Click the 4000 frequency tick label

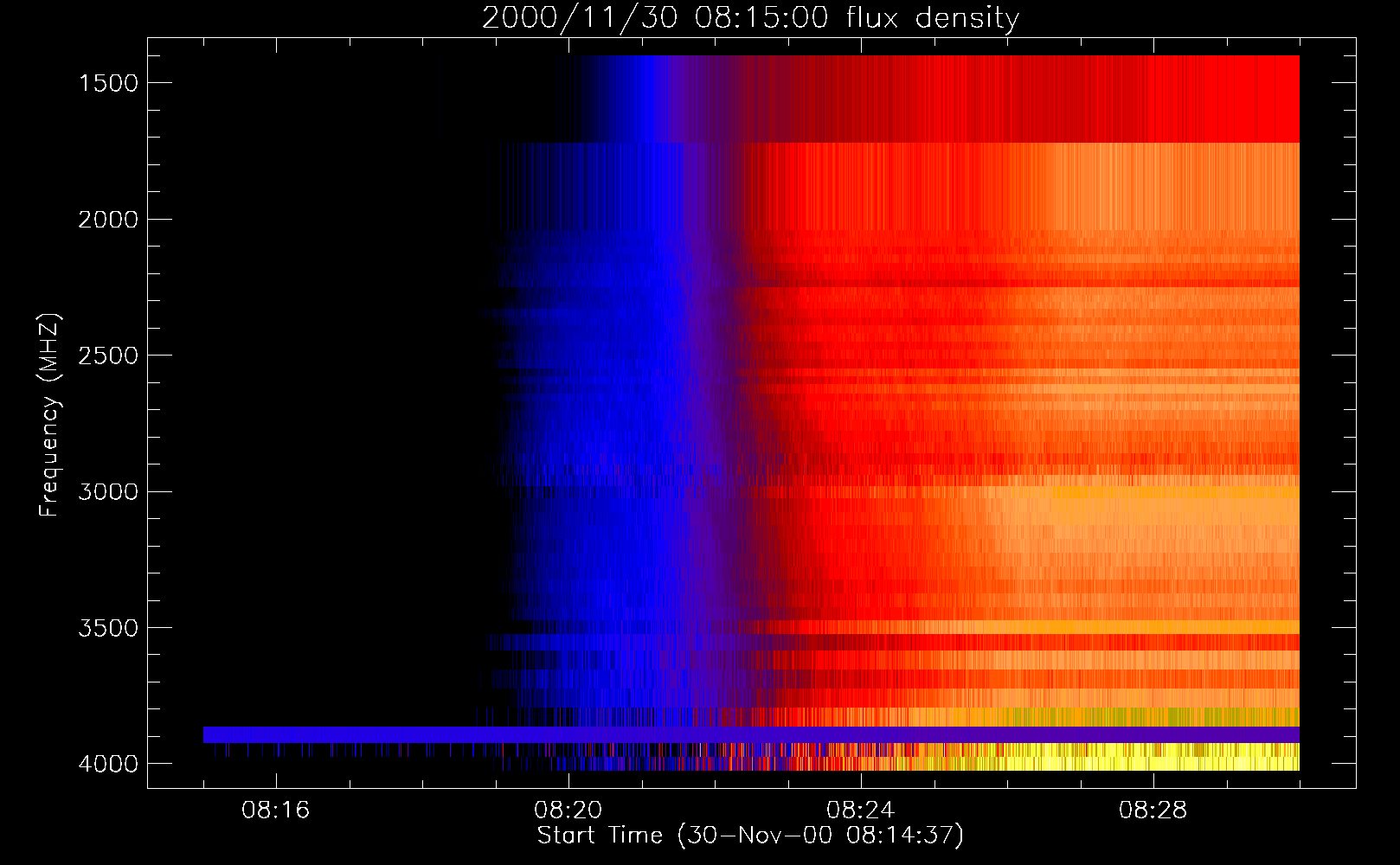[108, 764]
